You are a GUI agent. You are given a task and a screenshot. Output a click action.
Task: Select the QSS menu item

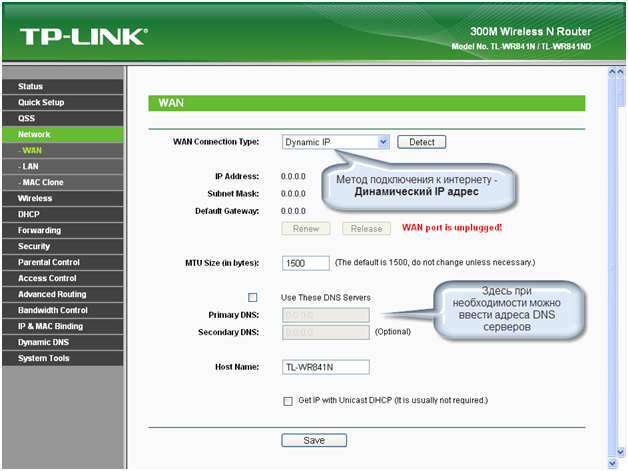coord(62,119)
